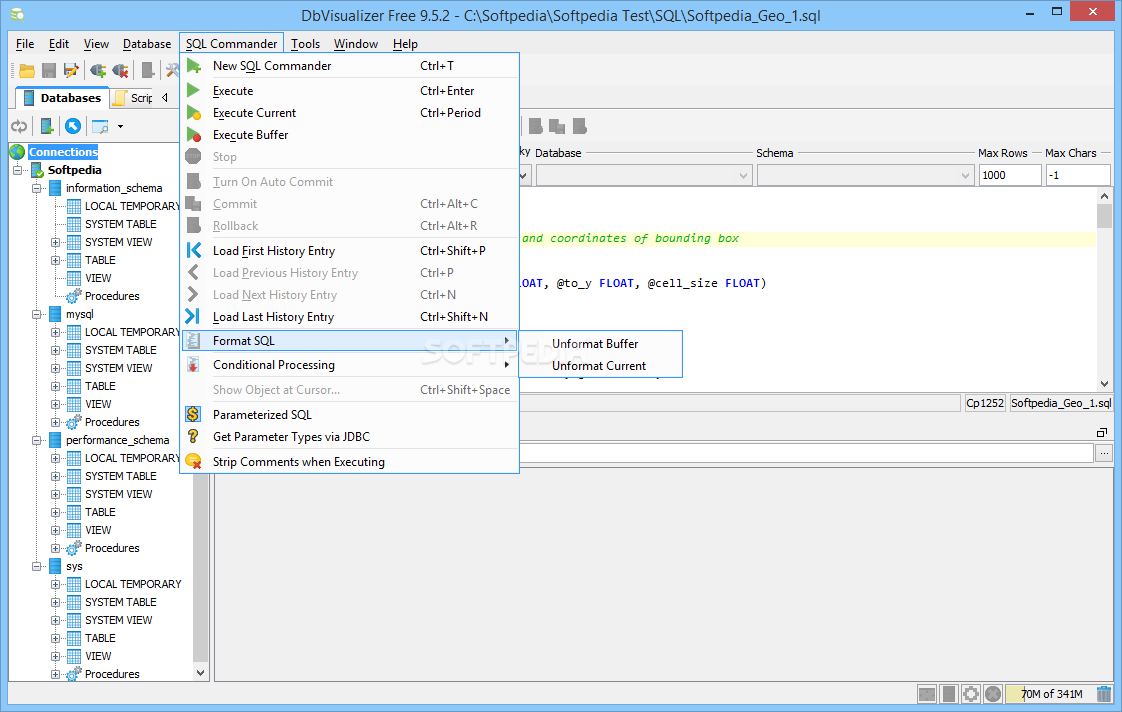
Task: Collapse the information_schema tree node
Action: pyautogui.click(x=36, y=188)
